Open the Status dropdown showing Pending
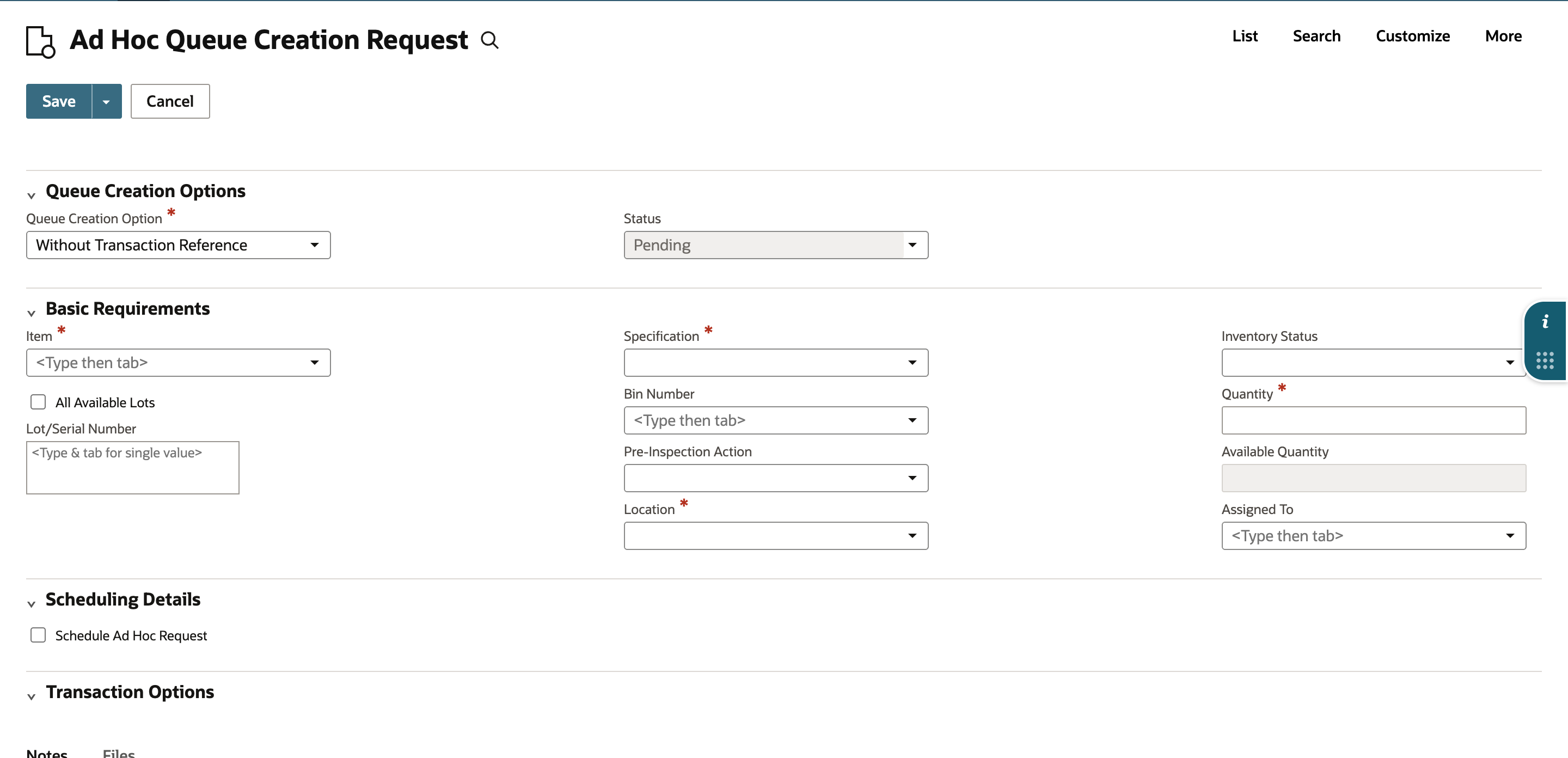Screen dimensions: 1568x758 pyautogui.click(x=775, y=246)
